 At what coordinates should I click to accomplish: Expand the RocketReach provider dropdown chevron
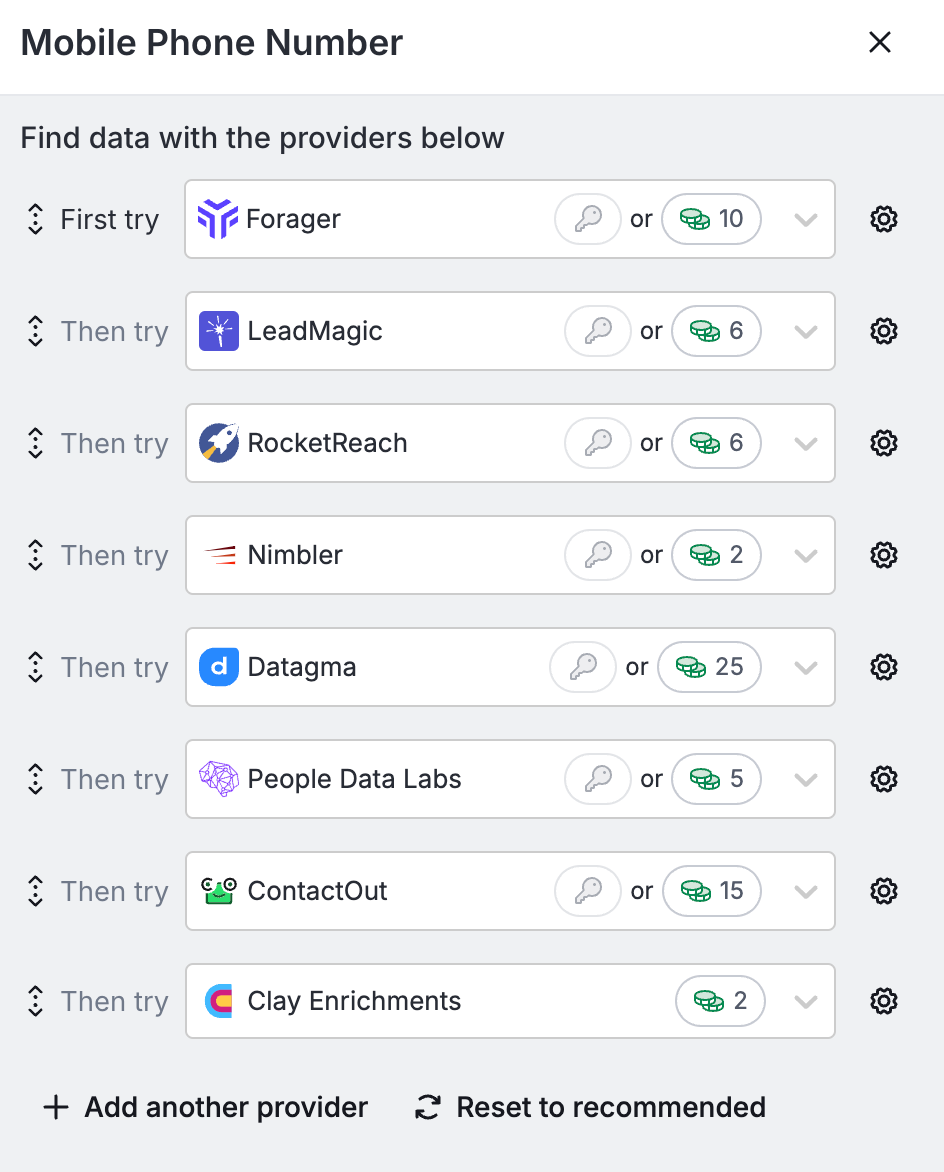pos(806,443)
